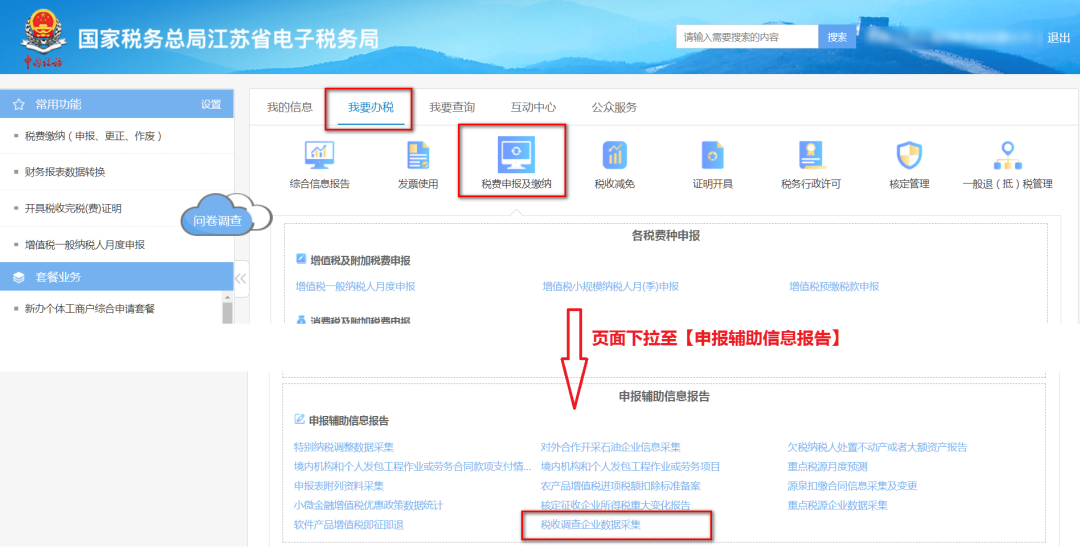This screenshot has height=559, width=1080.
Task: Open 增值税一般纳税人月度申报 link in main panel
Action: [x=355, y=286]
